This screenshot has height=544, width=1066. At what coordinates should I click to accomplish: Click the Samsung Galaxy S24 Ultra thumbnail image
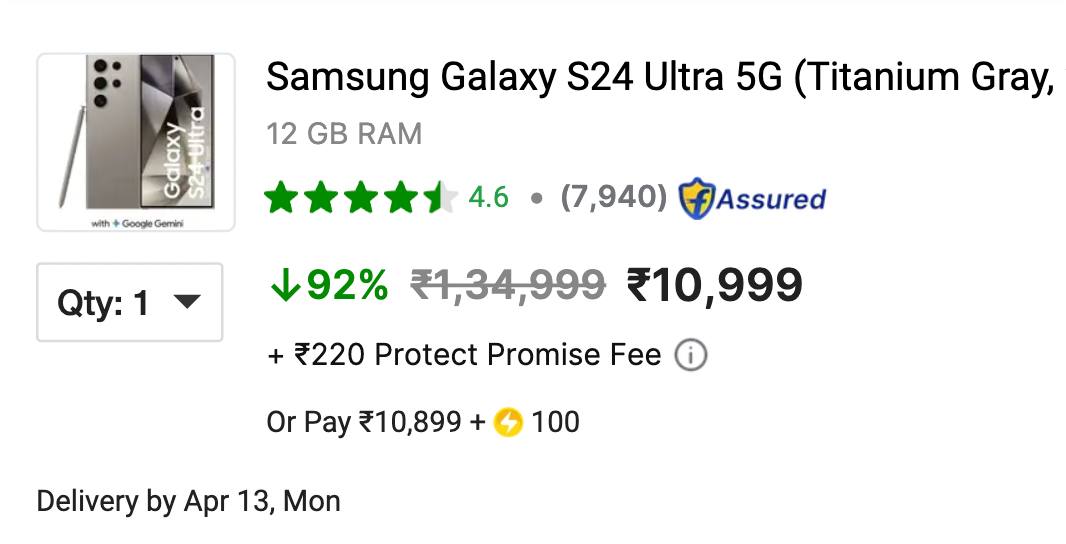tap(136, 142)
